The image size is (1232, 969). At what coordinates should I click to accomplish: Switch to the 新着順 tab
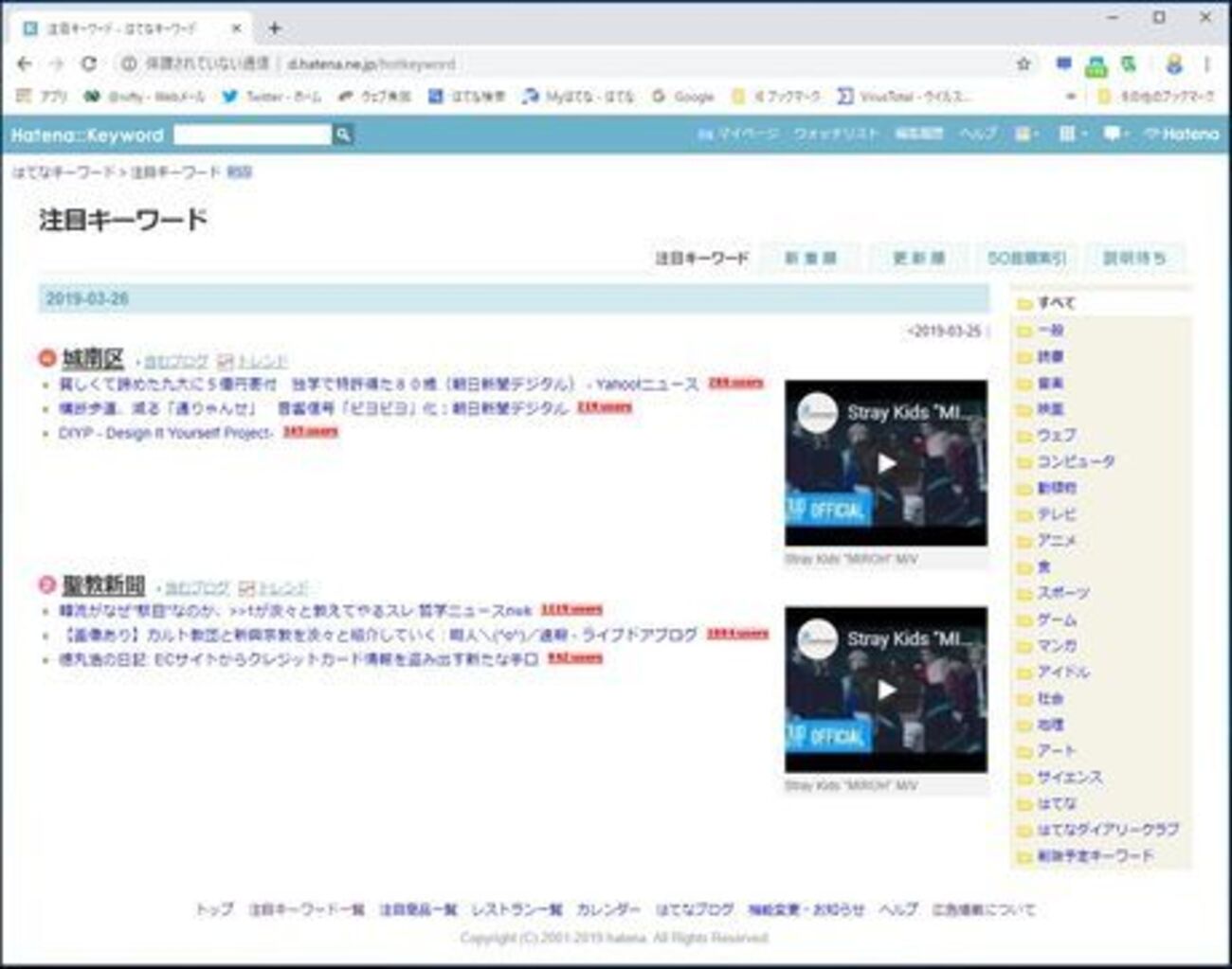(810, 258)
